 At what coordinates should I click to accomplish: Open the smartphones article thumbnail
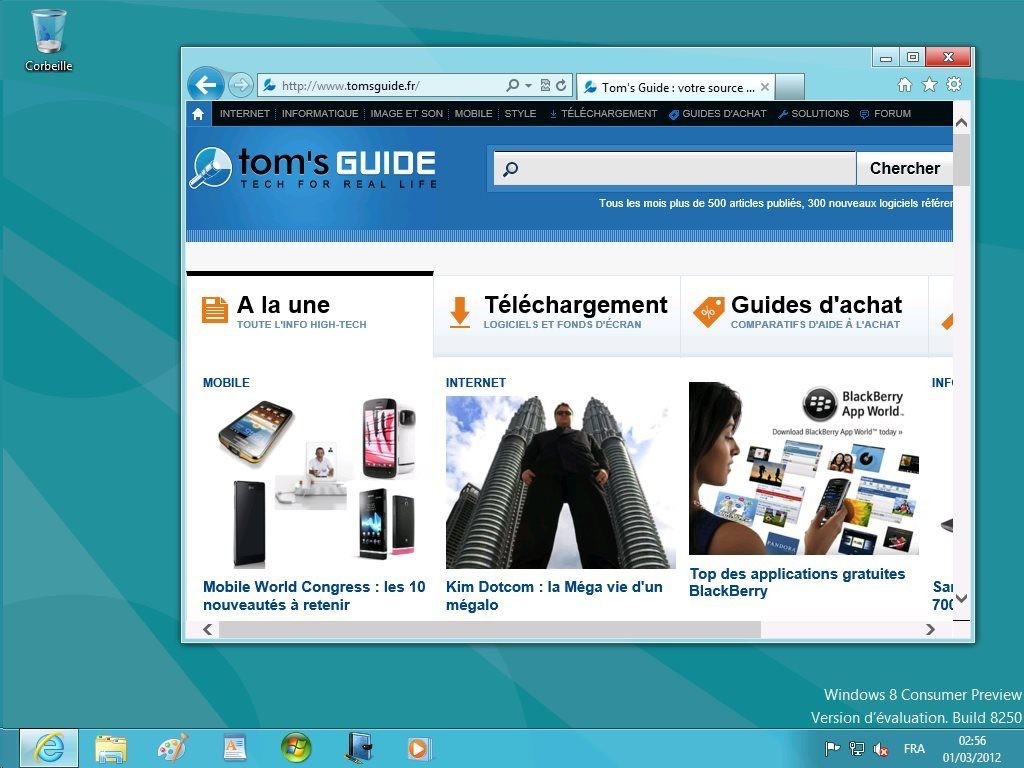point(316,482)
